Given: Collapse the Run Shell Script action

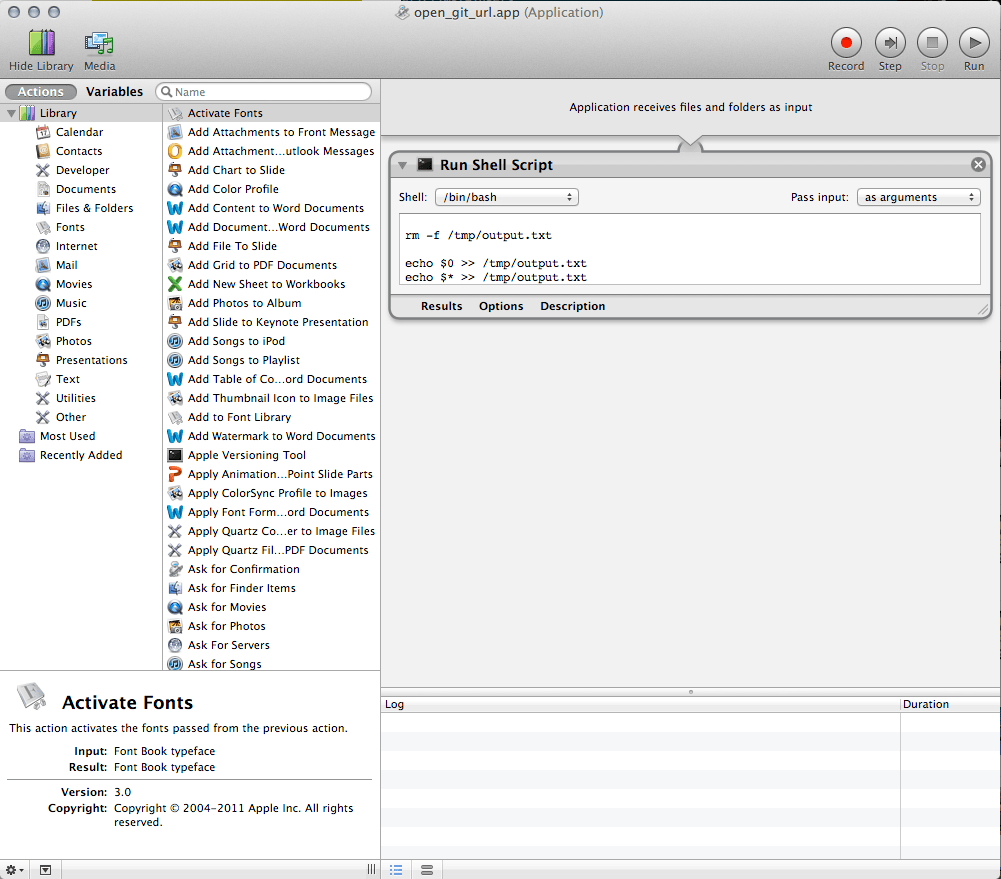Looking at the screenshot, I should (x=402, y=165).
